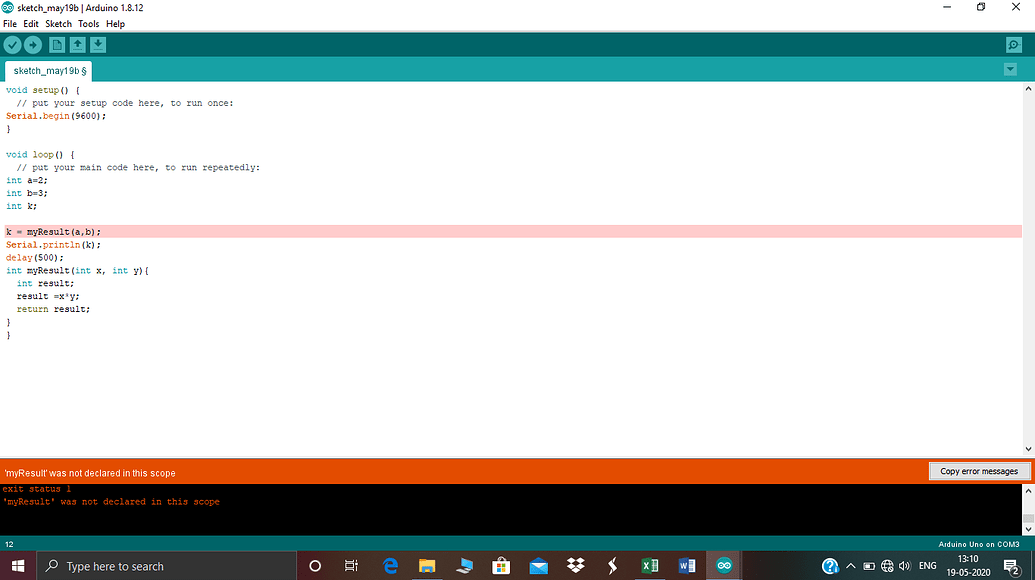Click the console scrollbar down arrow

[x=1028, y=529]
